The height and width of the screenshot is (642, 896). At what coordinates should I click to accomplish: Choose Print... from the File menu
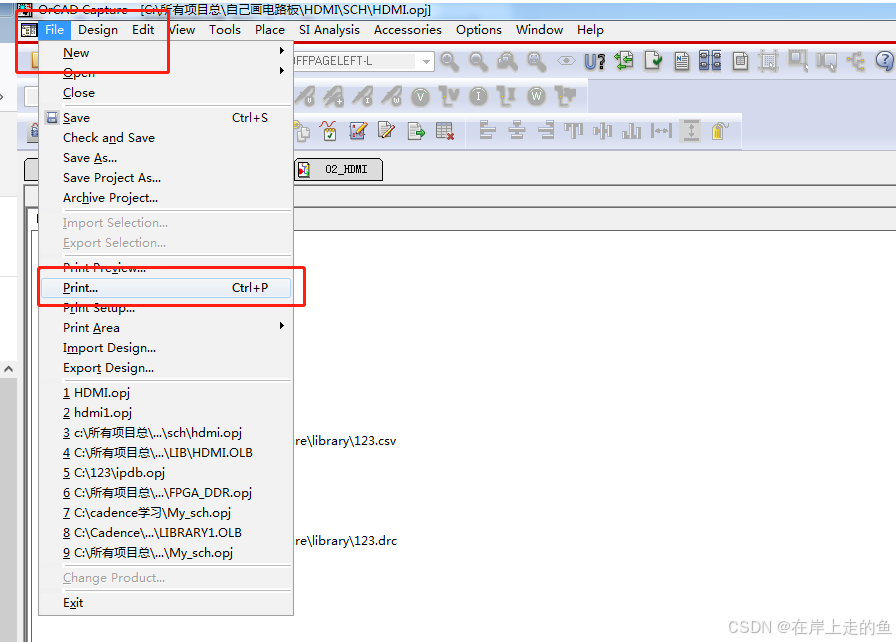pyautogui.click(x=166, y=288)
